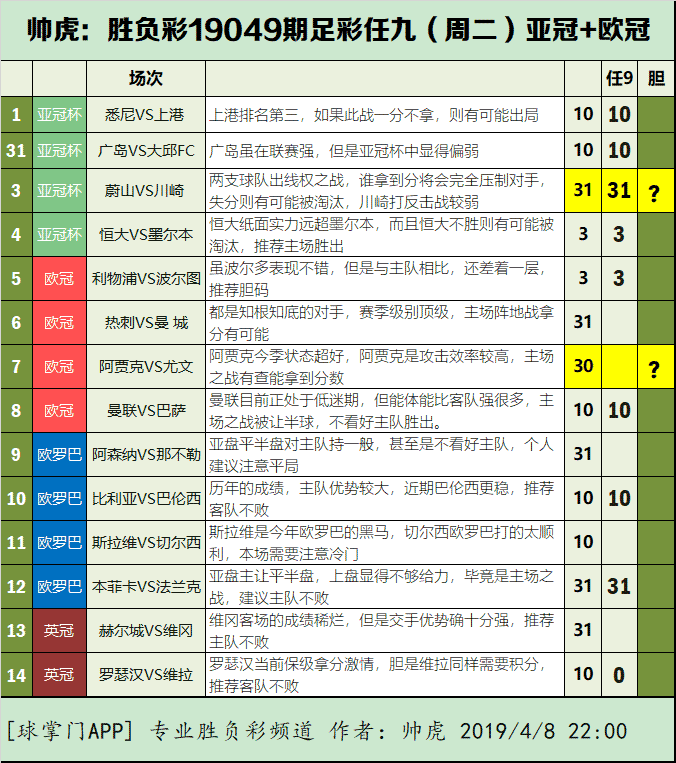
Task: Click match cell 阿贾克VS尤文
Action: [146, 366]
